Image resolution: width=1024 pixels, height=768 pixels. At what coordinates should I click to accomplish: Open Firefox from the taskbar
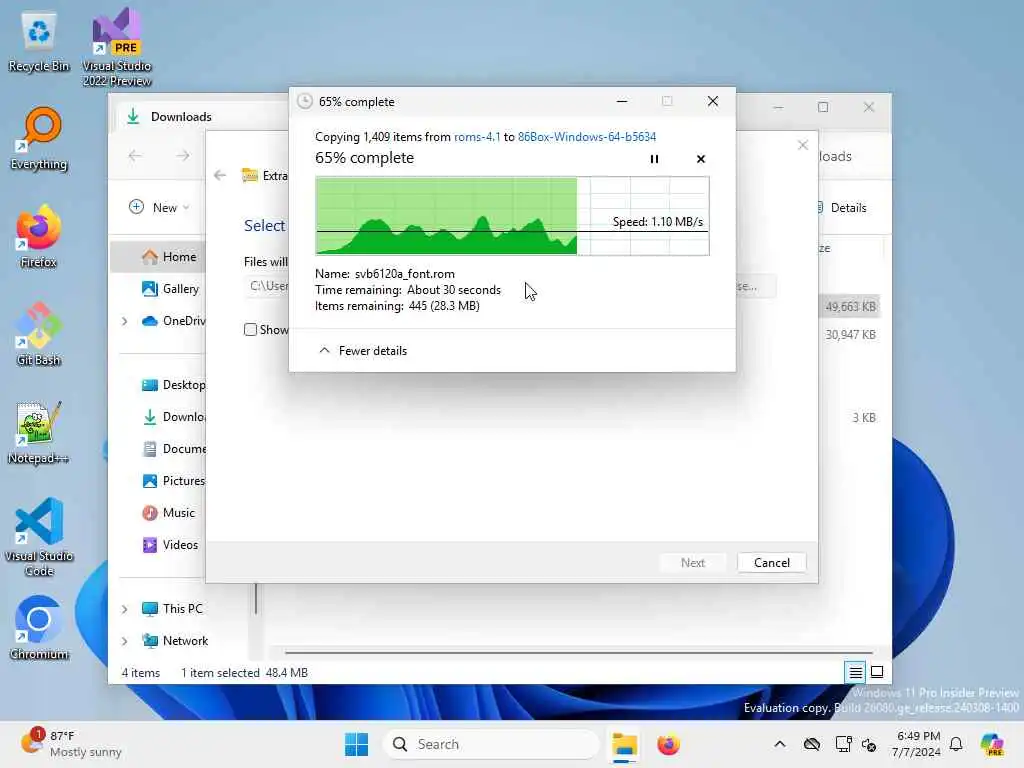pos(668,744)
